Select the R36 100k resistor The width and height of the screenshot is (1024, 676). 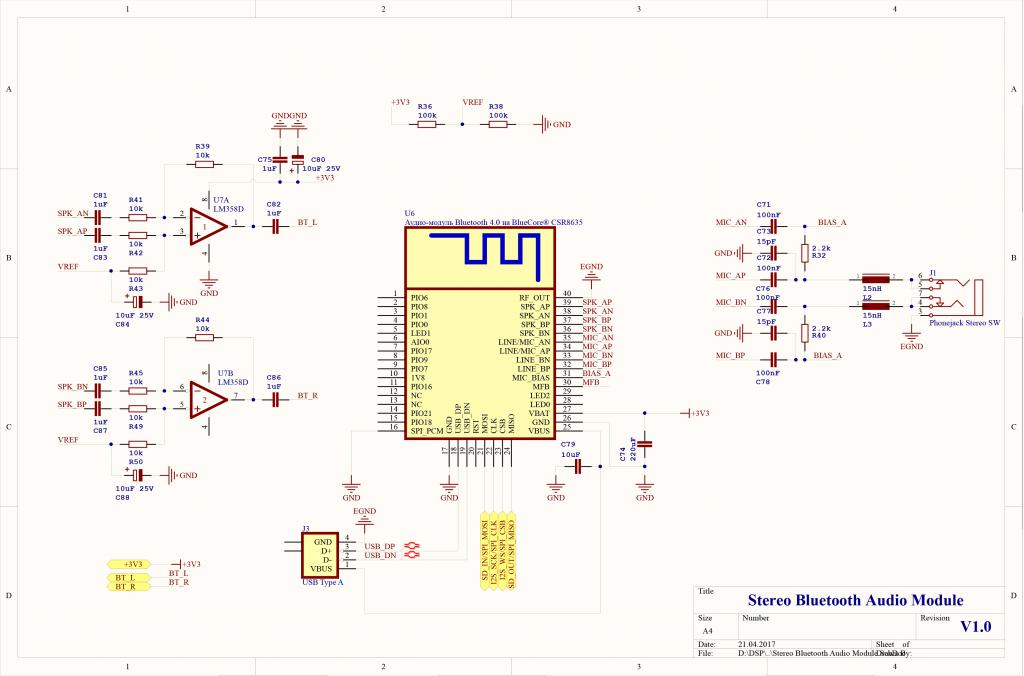(427, 124)
